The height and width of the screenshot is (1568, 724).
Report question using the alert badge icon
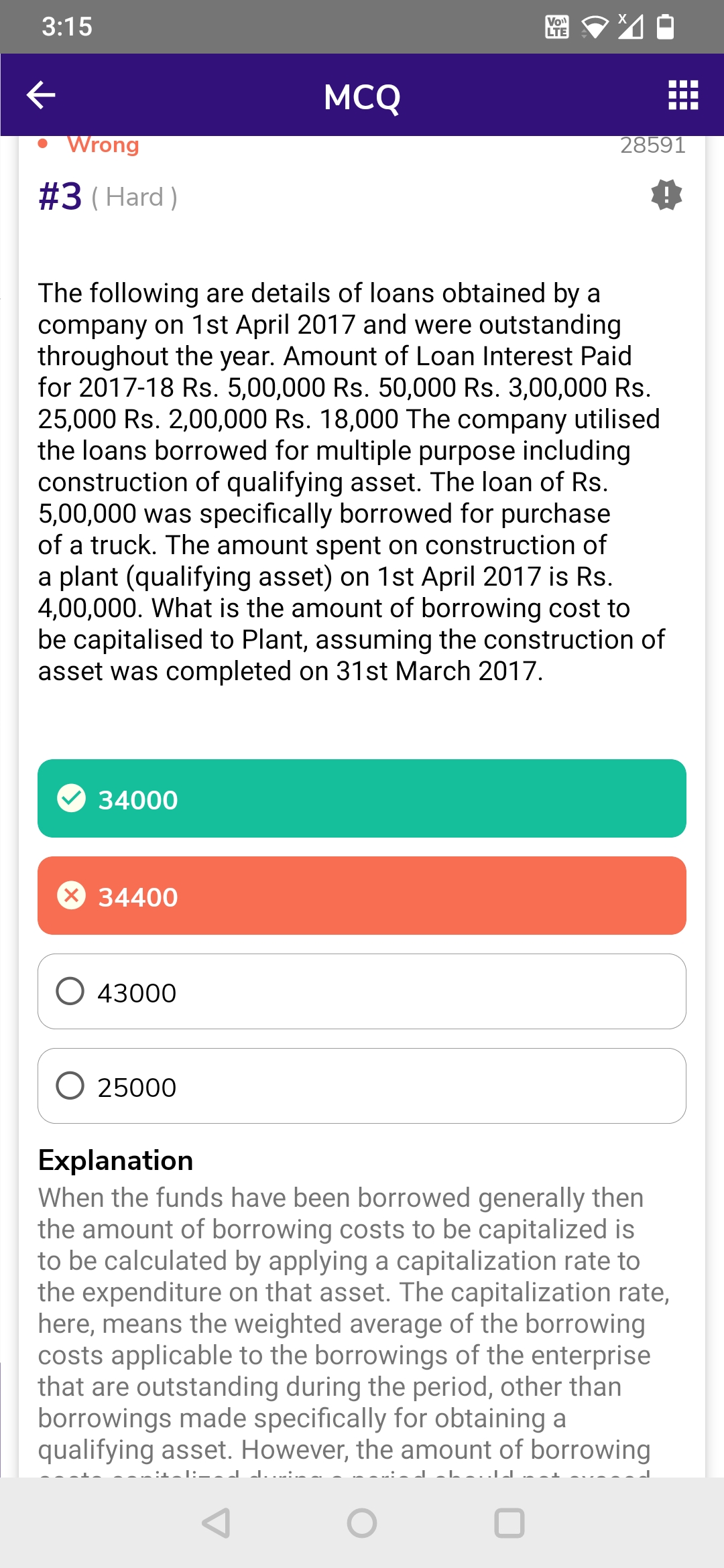(666, 195)
